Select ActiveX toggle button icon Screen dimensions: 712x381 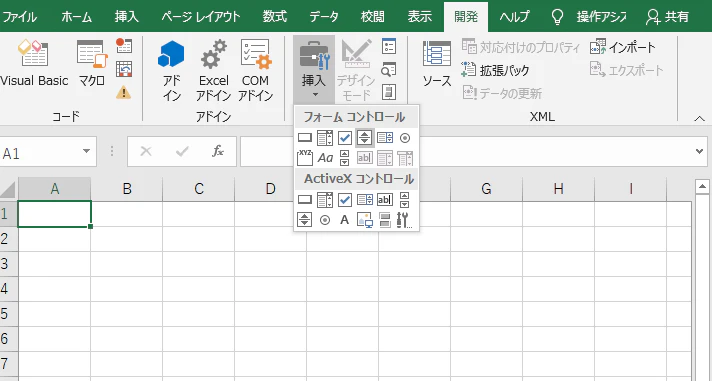385,220
